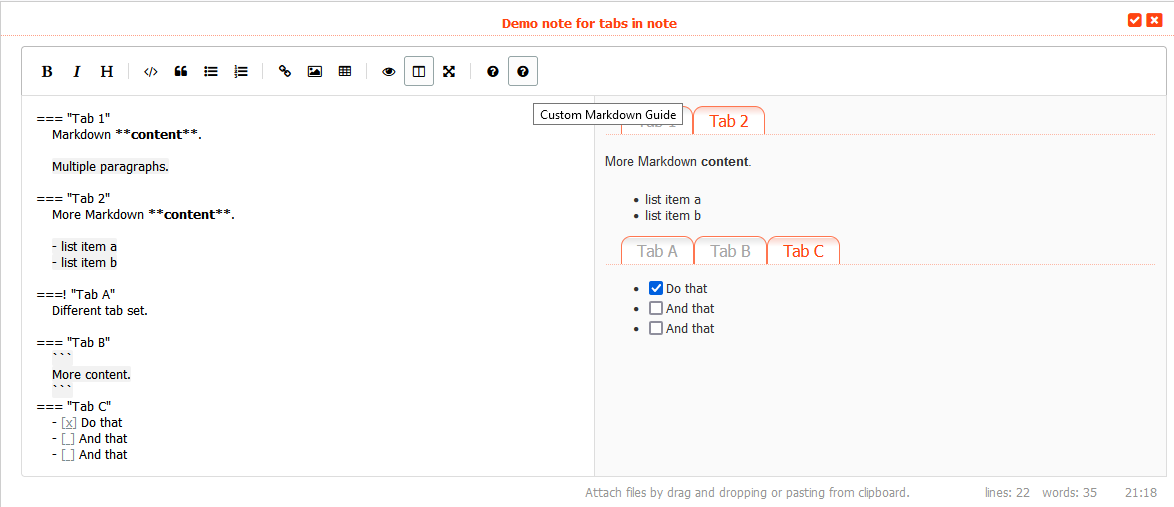The height and width of the screenshot is (507, 1174).
Task: Apply bold formatting from toolbar
Action: [x=47, y=71]
